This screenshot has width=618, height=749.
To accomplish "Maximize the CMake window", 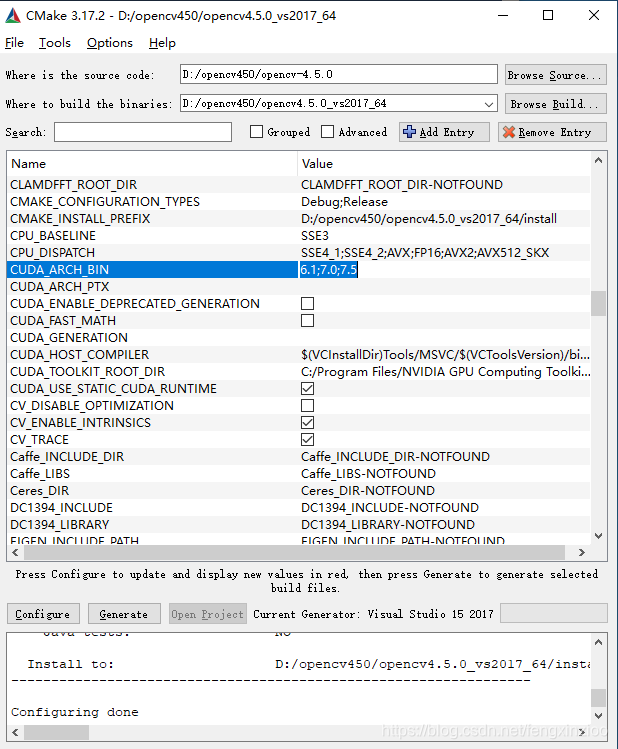I will pos(548,15).
